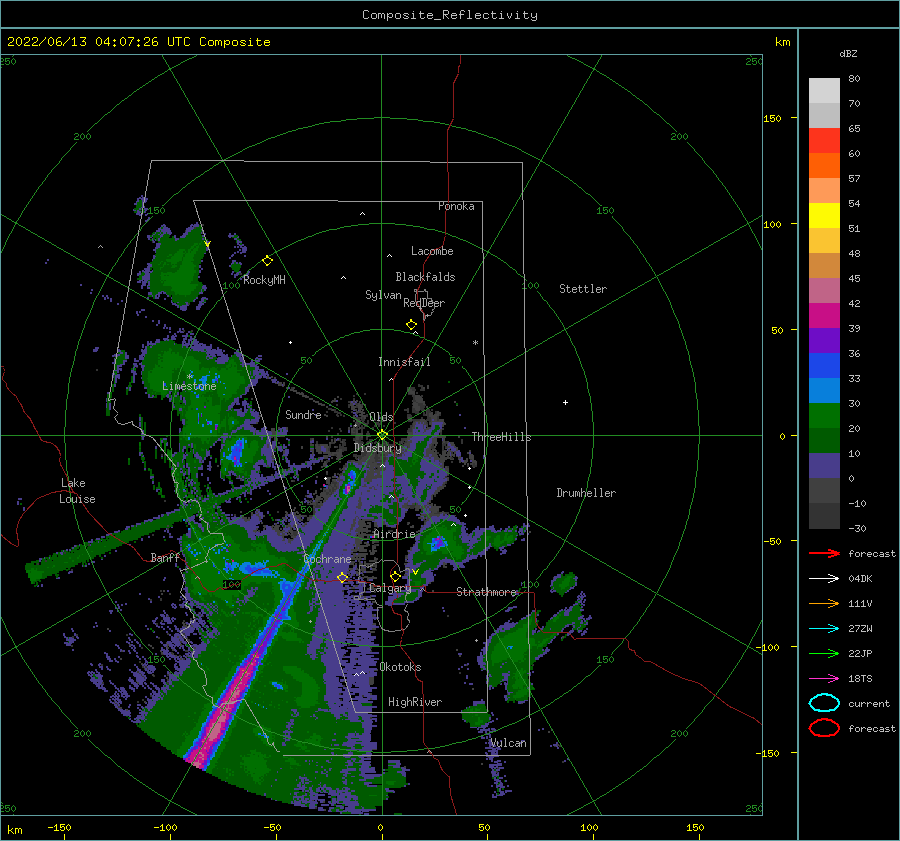Screen dimensions: 900x841
Task: Select the cyan 27ZW arrow icon
Action: pyautogui.click(x=824, y=629)
